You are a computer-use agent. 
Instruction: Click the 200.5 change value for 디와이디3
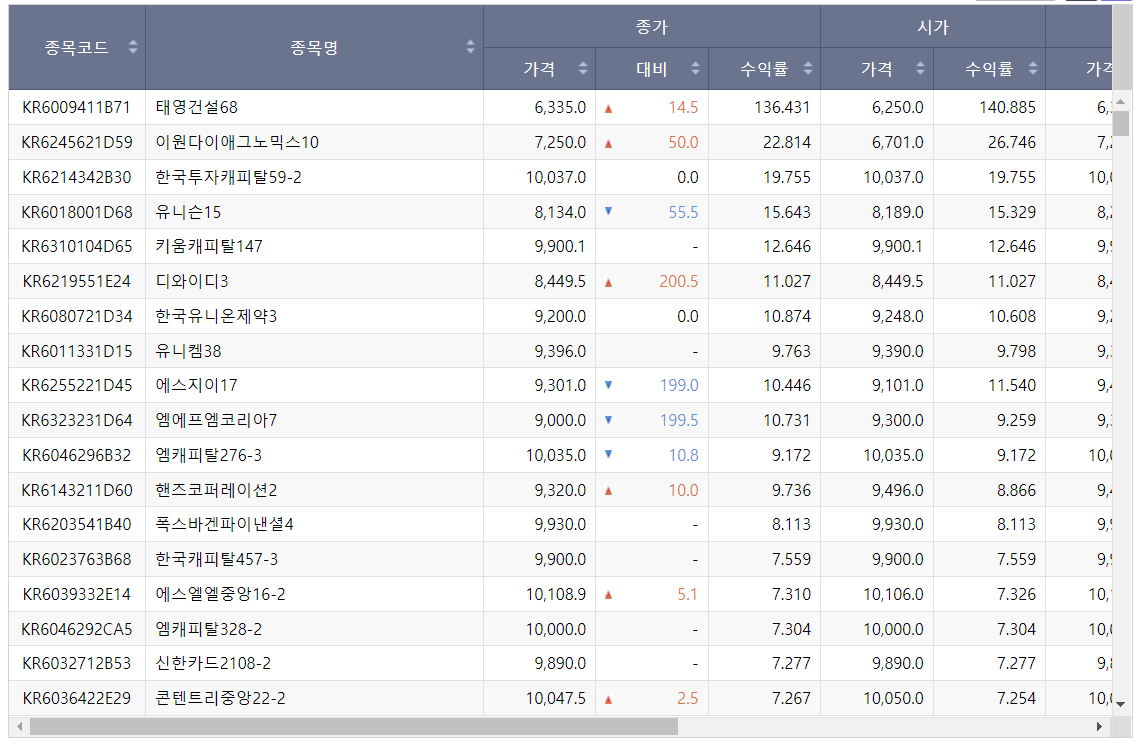(679, 281)
